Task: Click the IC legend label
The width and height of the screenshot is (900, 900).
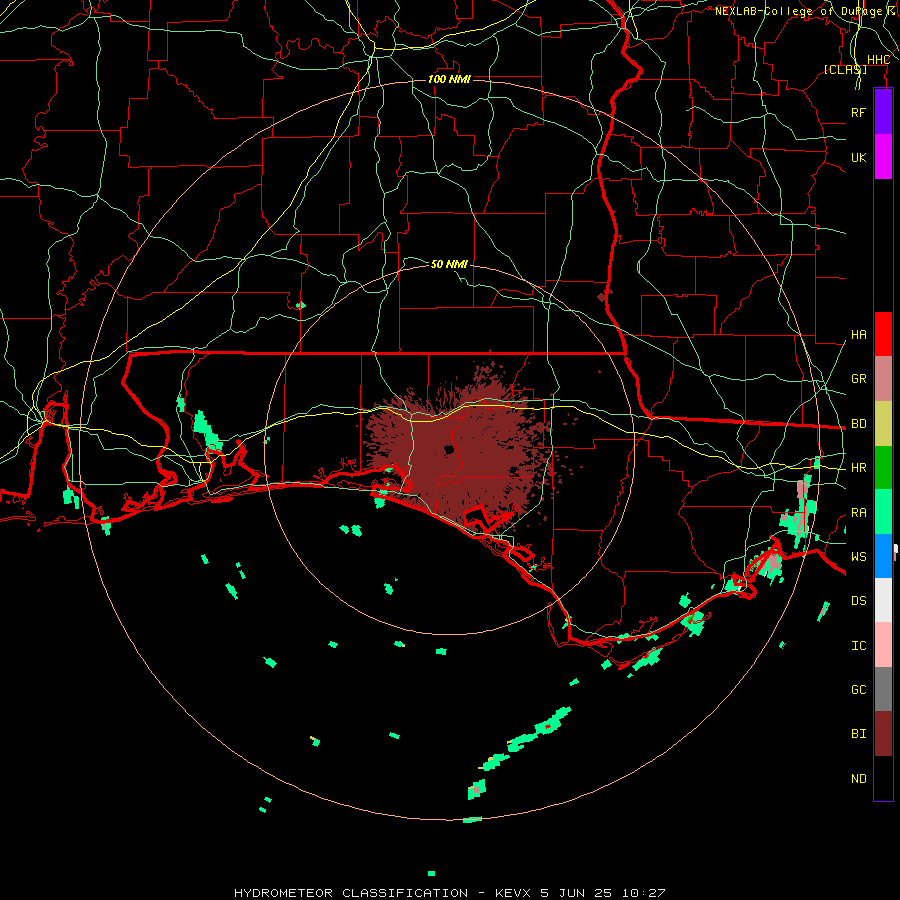Action: coord(858,646)
